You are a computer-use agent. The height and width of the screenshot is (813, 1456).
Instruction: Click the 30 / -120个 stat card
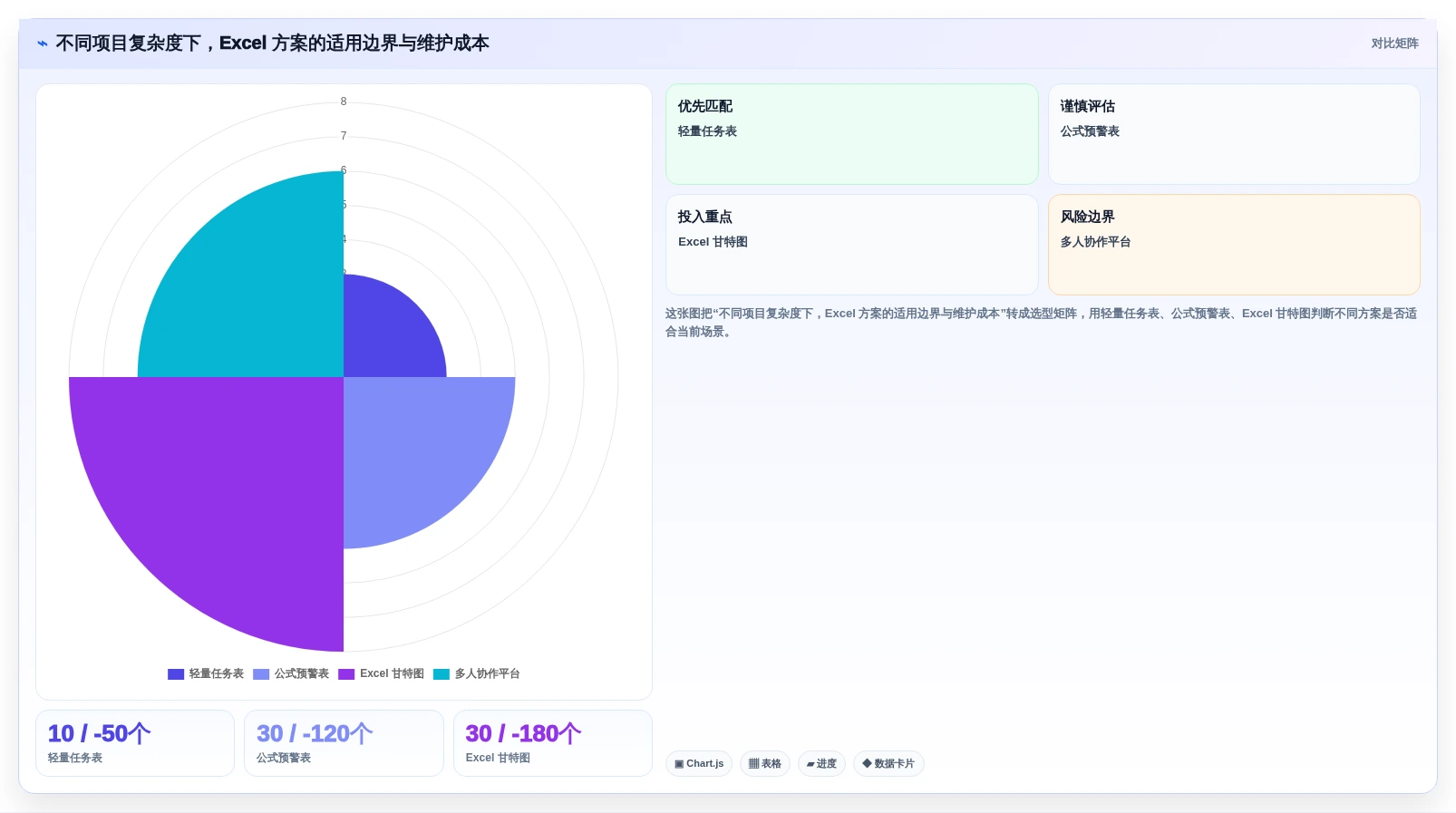click(344, 743)
